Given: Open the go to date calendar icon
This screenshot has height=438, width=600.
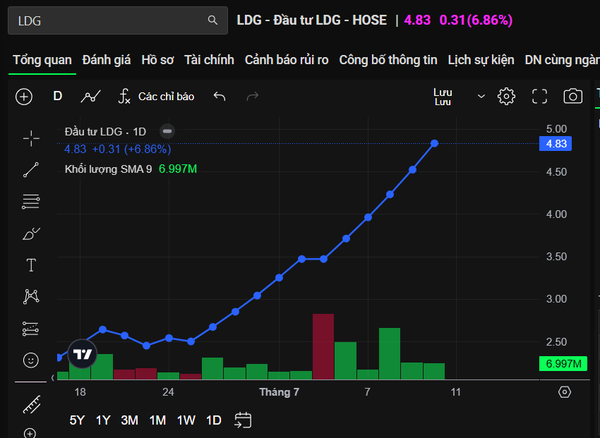Looking at the screenshot, I should tap(243, 420).
